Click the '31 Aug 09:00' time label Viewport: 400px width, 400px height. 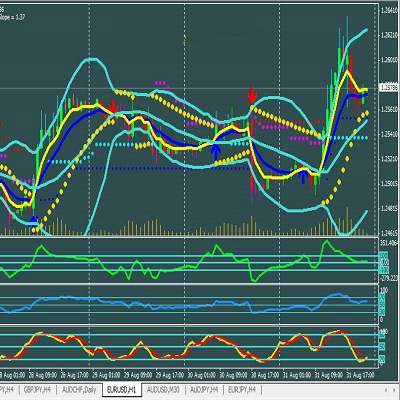(329, 375)
